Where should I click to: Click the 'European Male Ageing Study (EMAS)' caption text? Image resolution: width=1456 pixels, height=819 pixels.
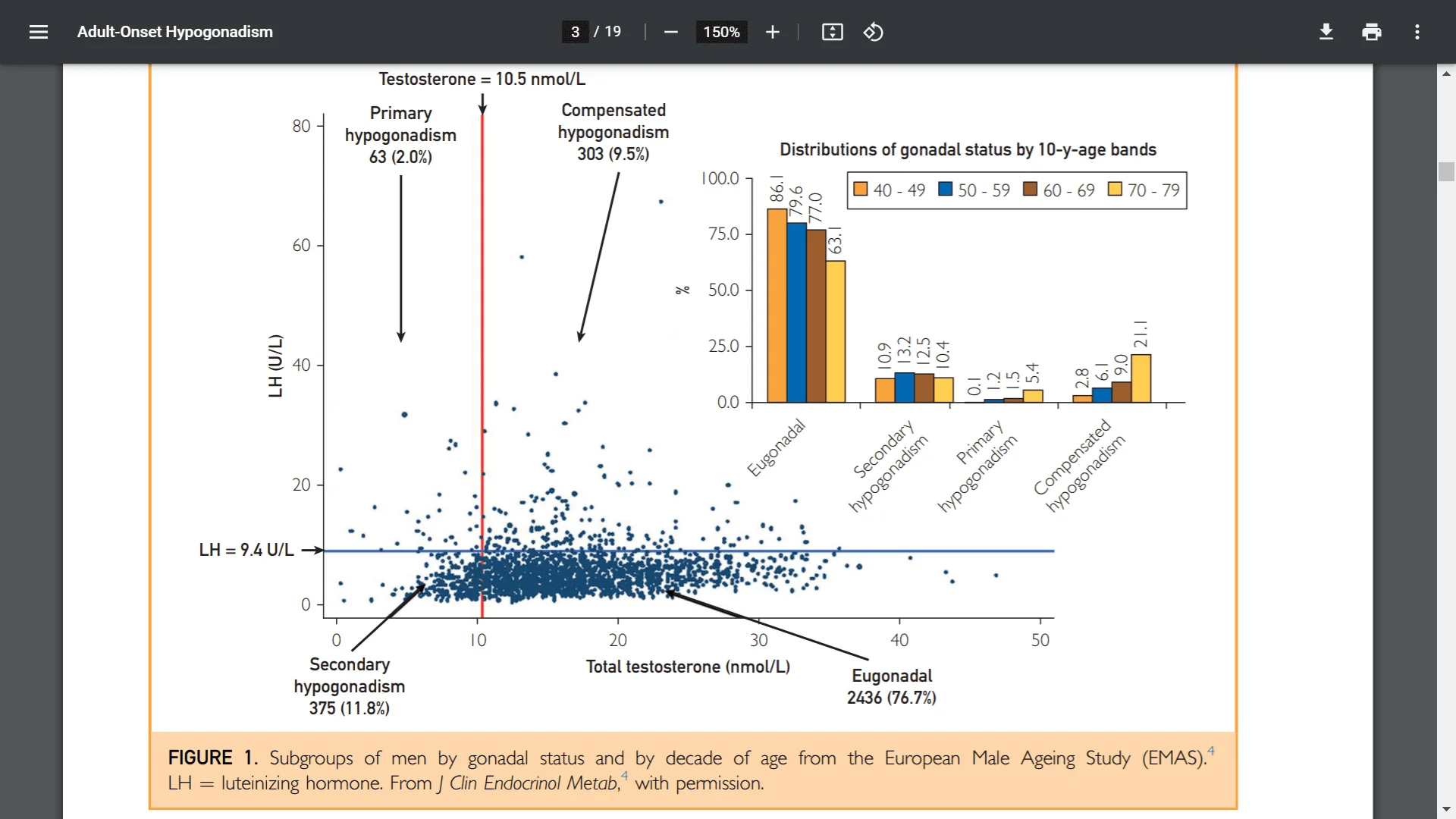click(x=1045, y=758)
